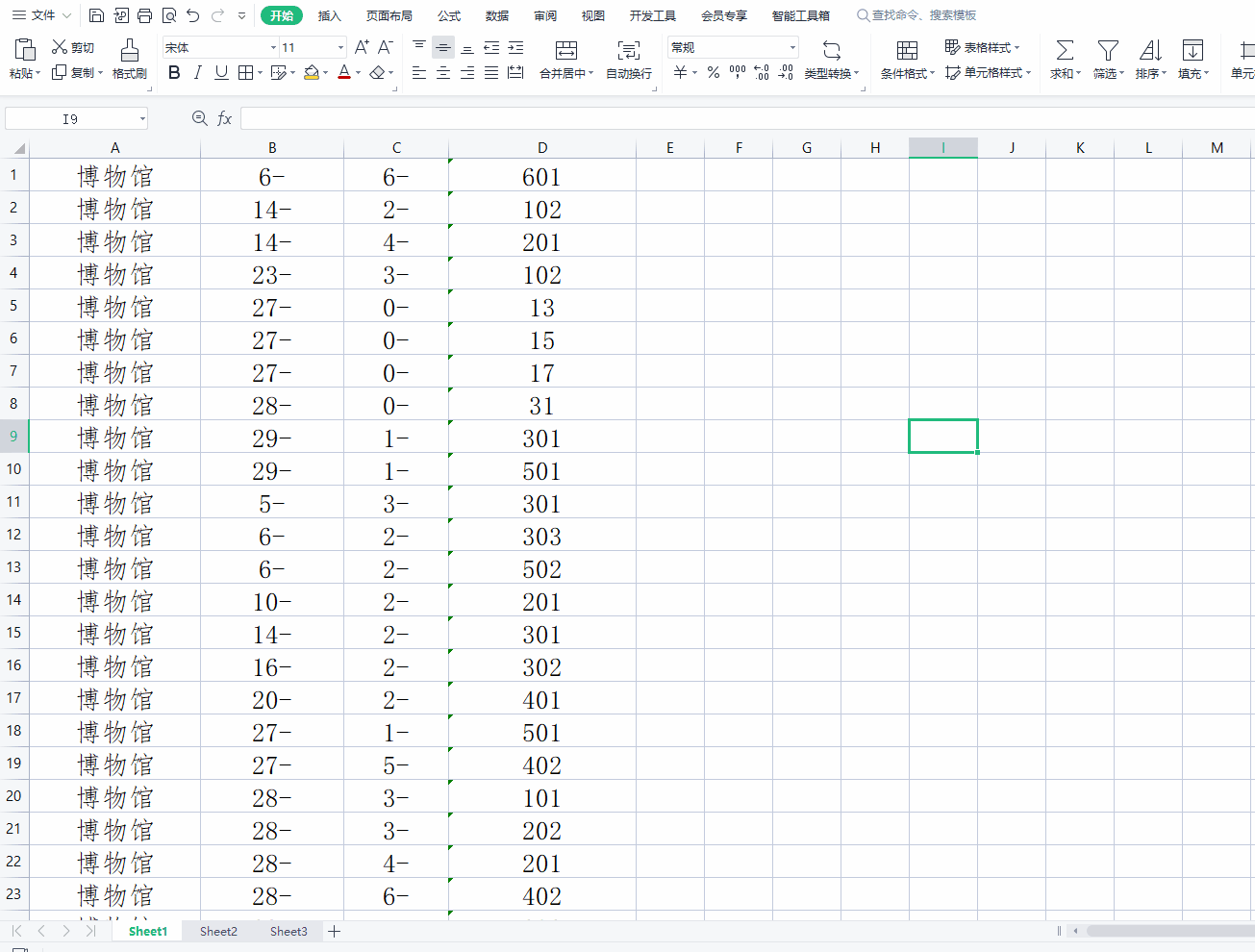The image size is (1255, 952).
Task: Undo the last action with undo arrow
Action: (x=193, y=15)
